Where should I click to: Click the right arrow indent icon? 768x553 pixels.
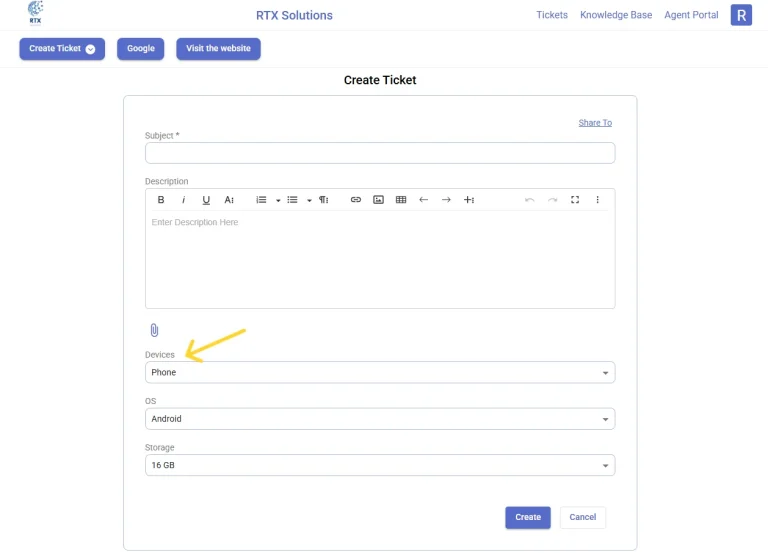point(446,200)
